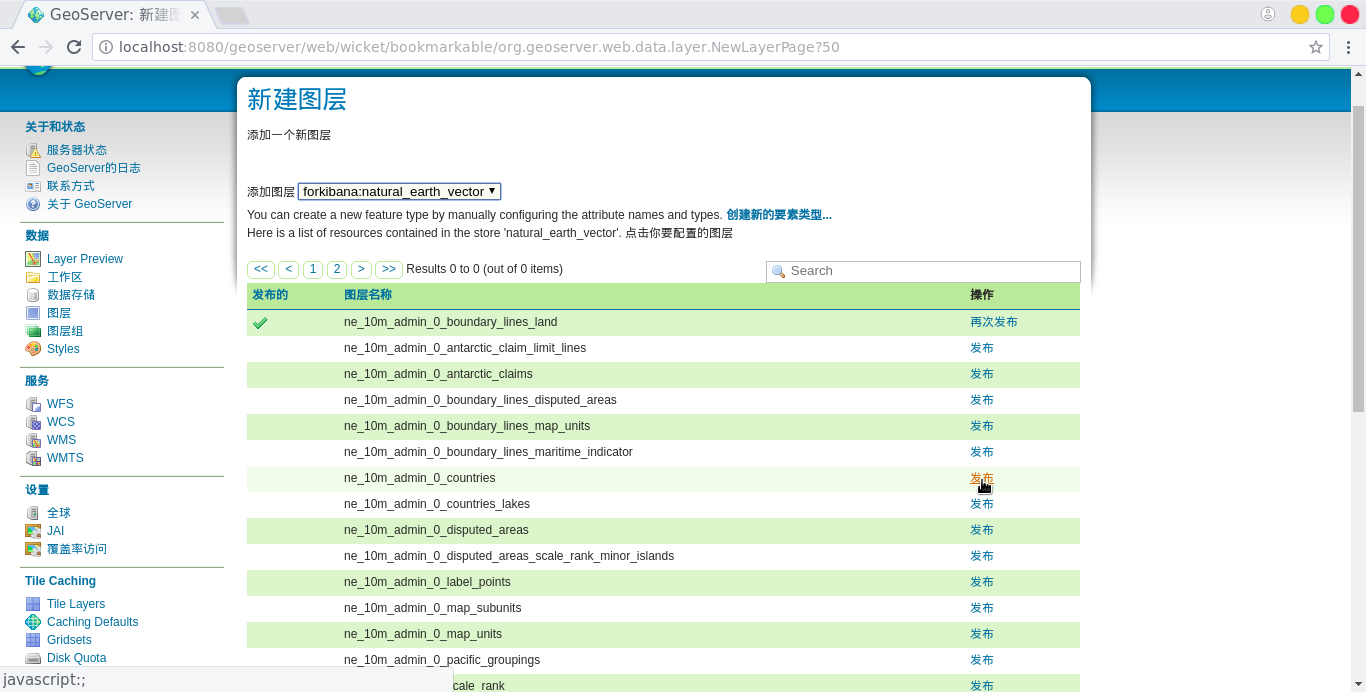This screenshot has width=1366, height=692.
Task: Switch to the GeoServer browser tab
Action: (x=115, y=15)
